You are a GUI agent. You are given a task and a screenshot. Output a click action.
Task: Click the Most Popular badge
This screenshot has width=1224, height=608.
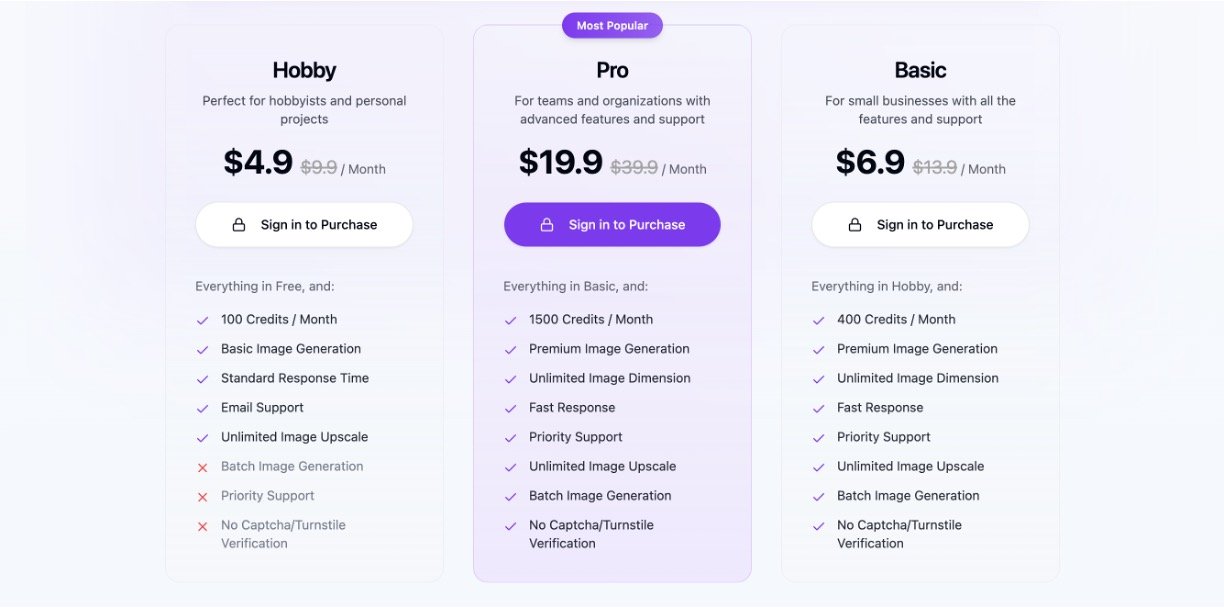click(612, 26)
